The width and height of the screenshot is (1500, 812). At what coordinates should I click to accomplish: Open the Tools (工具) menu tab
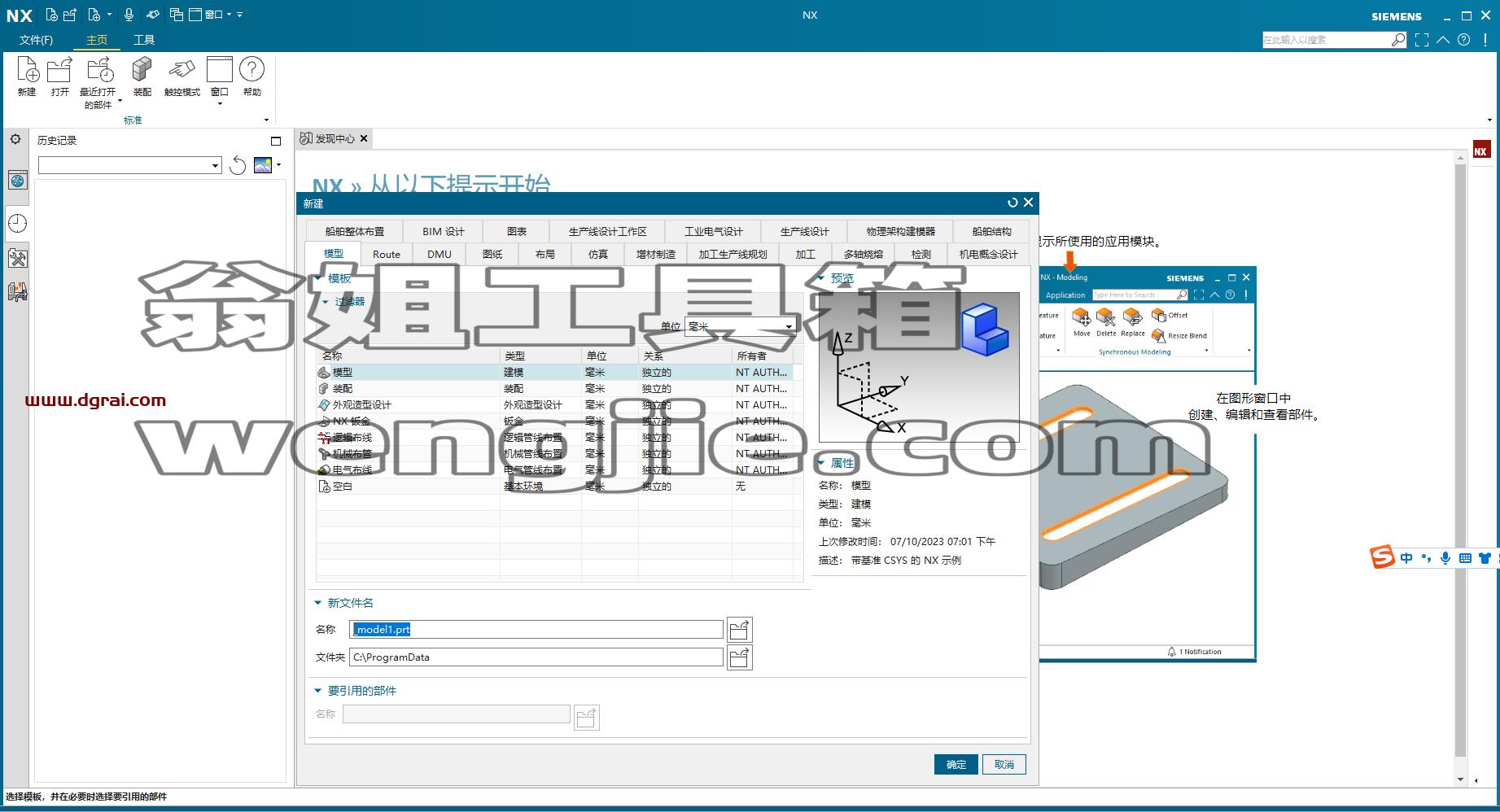(144, 40)
